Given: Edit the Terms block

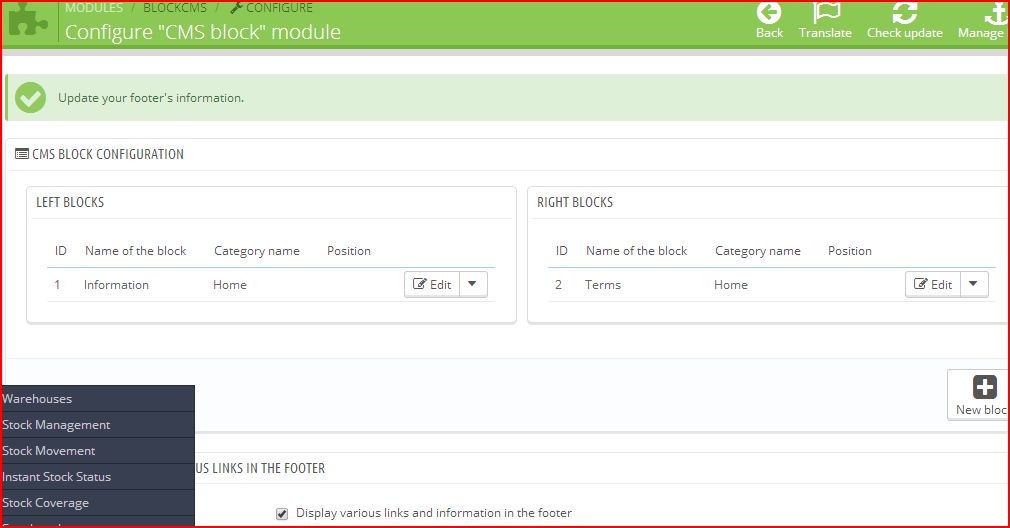Looking at the screenshot, I should click(933, 285).
